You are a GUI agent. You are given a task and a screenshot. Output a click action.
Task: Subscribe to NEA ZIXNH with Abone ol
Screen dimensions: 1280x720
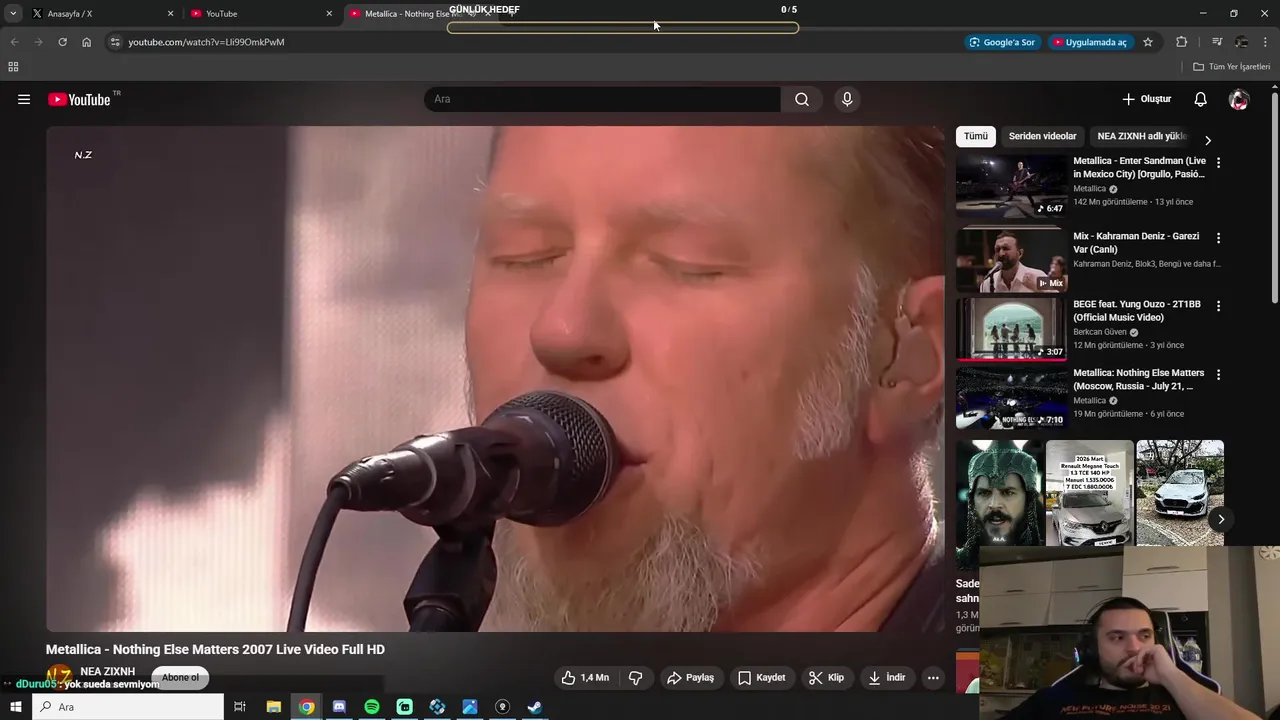coord(180,678)
